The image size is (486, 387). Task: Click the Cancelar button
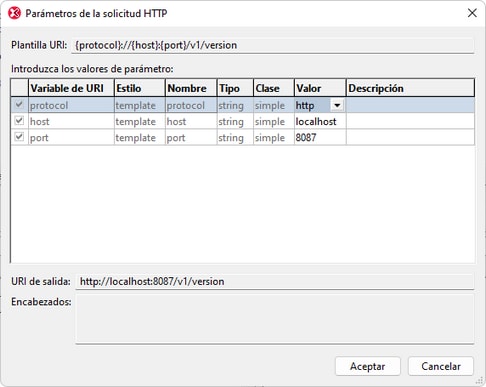tap(441, 366)
